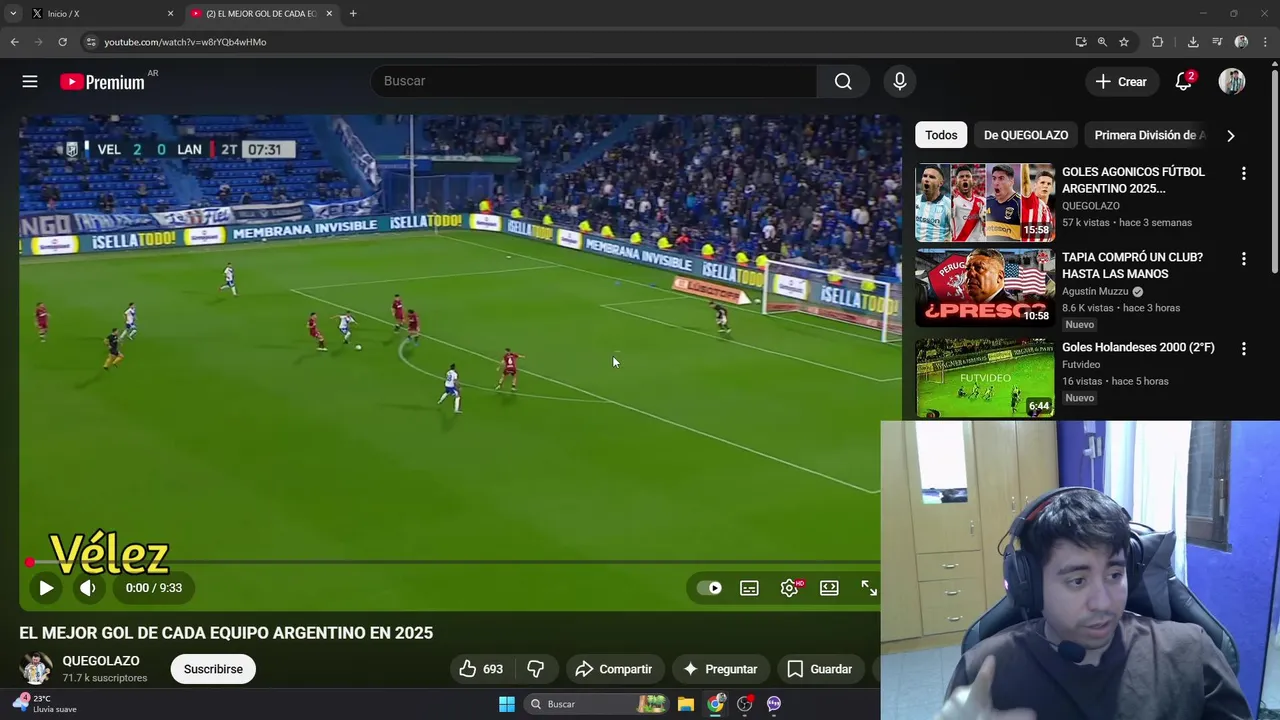The image size is (1280, 720).
Task: Open the notifications bell
Action: coord(1184,82)
